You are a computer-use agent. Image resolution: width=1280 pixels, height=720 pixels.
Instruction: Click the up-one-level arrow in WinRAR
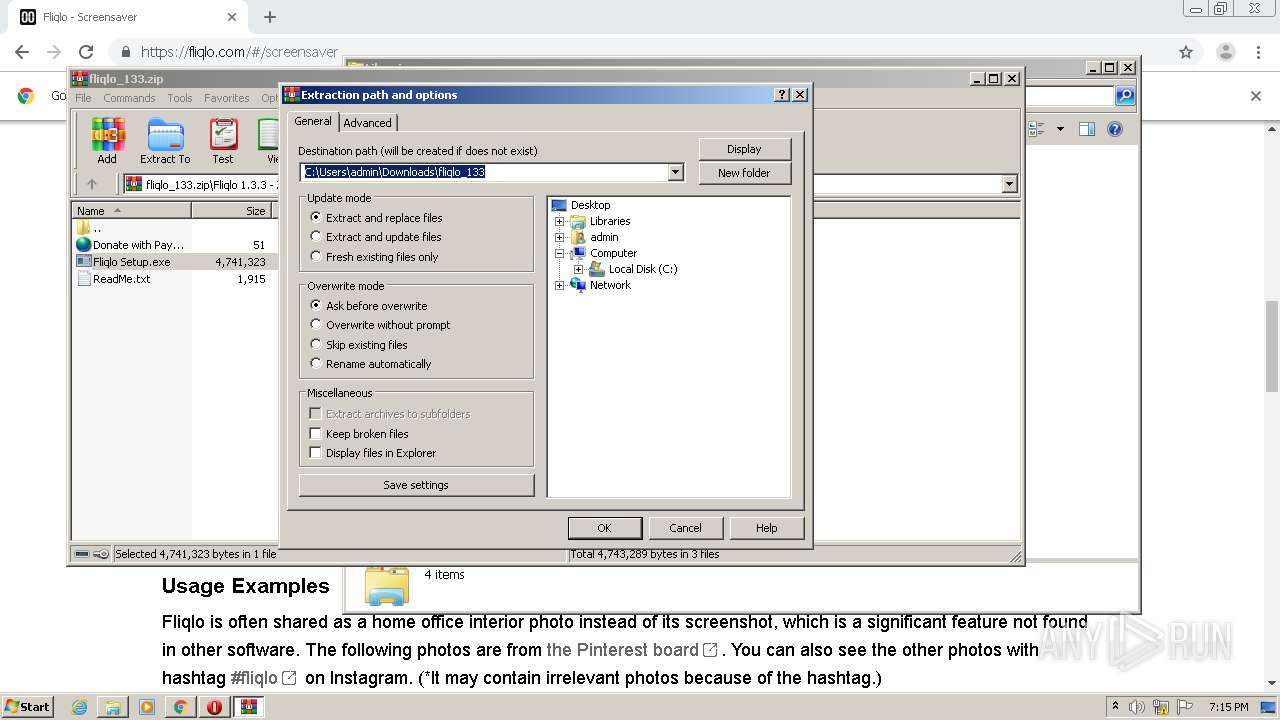click(92, 184)
